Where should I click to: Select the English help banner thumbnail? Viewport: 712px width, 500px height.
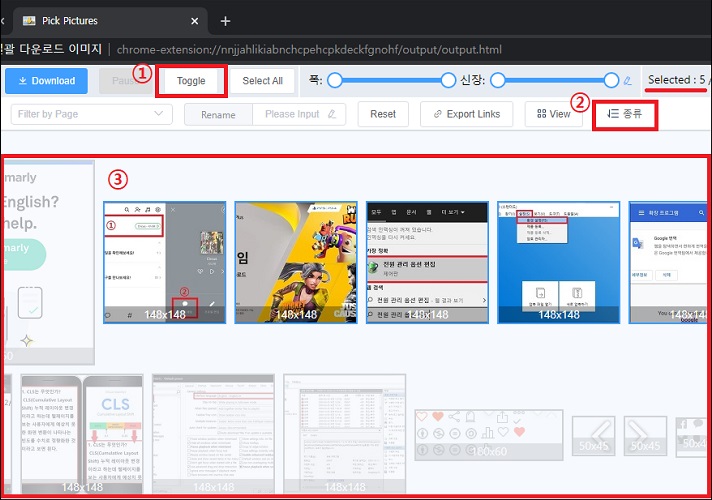(49, 262)
